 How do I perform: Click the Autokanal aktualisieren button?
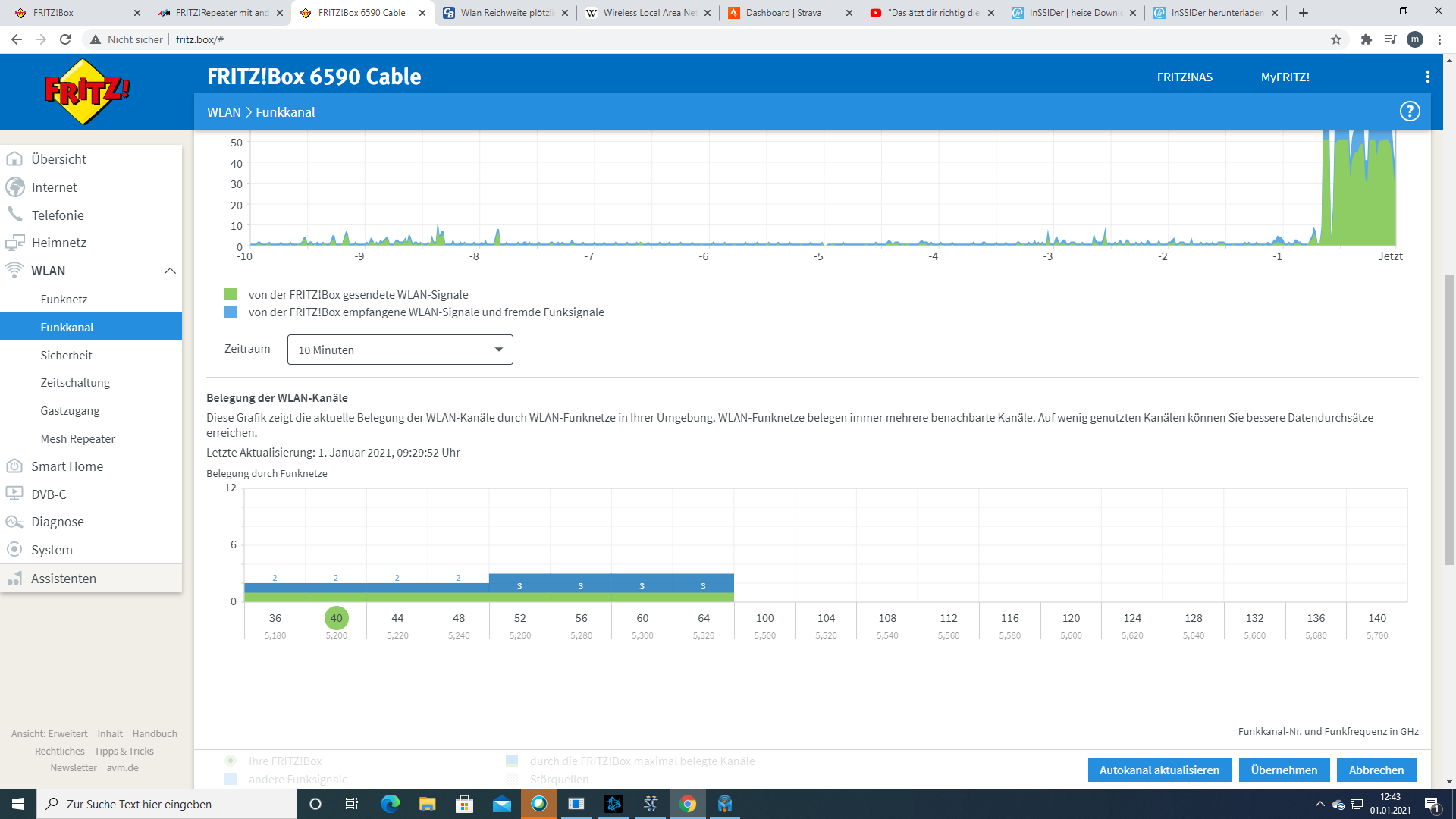[x=1159, y=770]
